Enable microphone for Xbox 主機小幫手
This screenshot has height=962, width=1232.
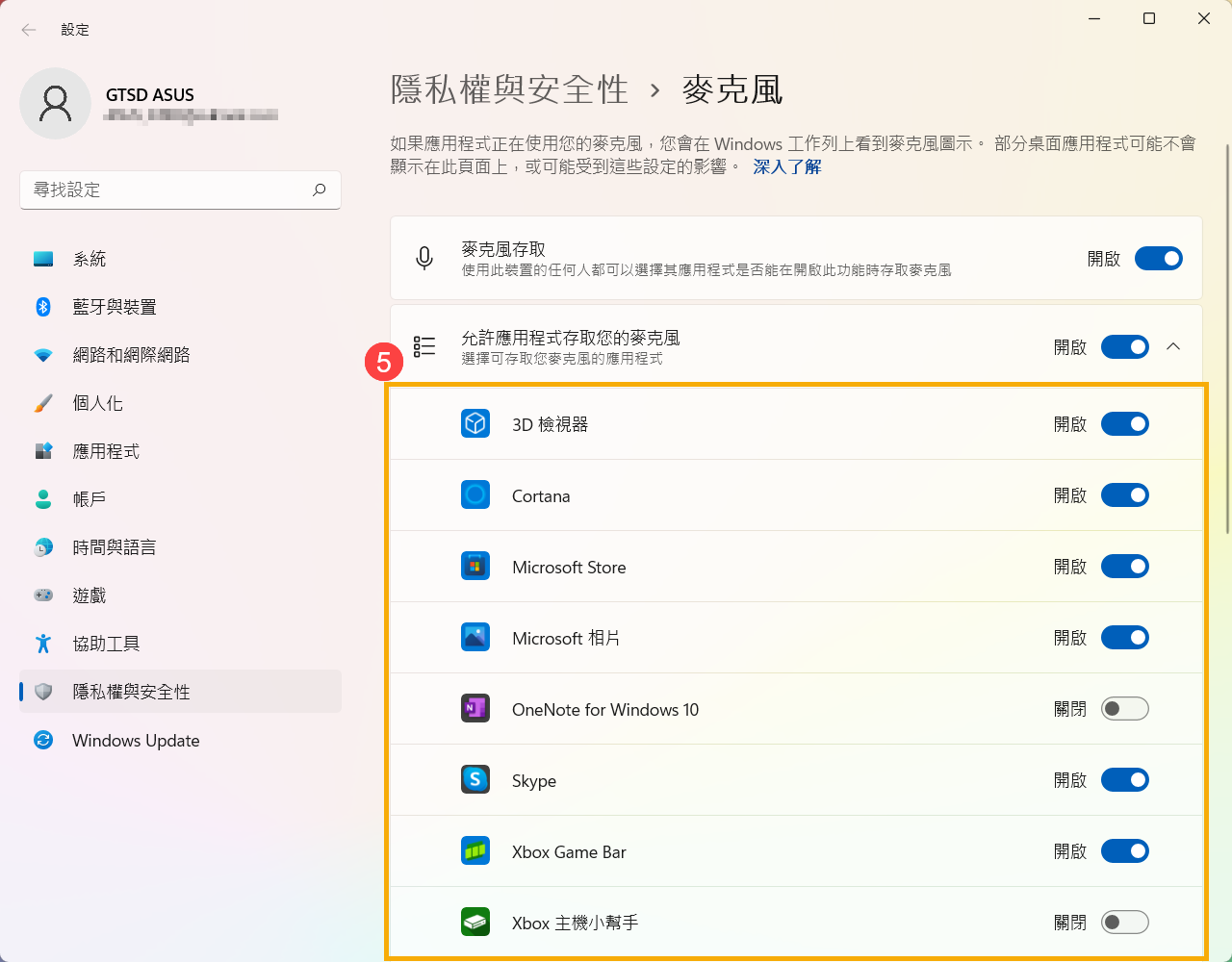tap(1125, 923)
